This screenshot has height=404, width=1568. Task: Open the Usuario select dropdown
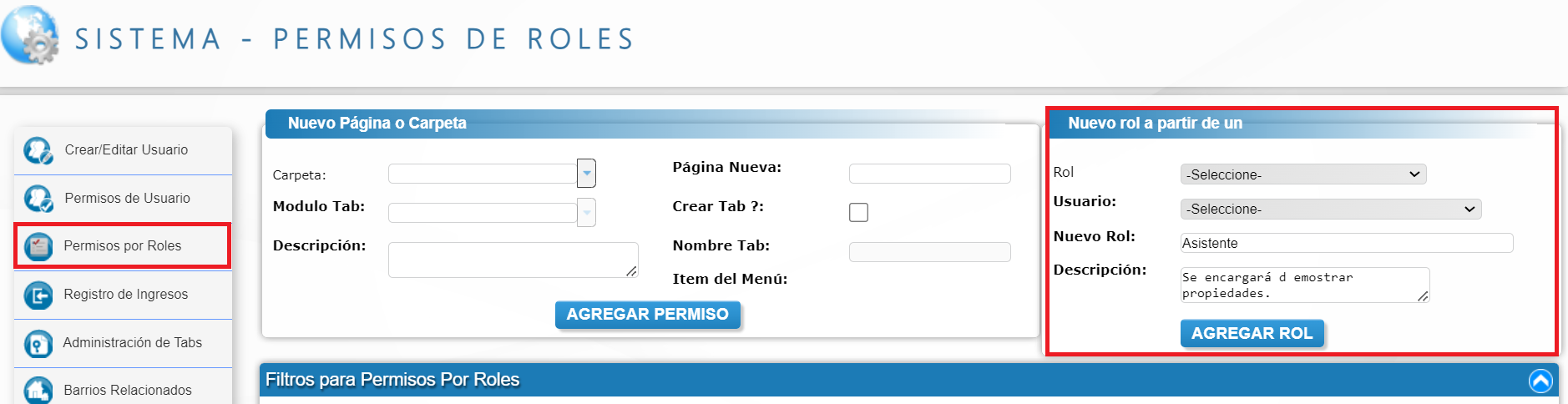click(1331, 209)
